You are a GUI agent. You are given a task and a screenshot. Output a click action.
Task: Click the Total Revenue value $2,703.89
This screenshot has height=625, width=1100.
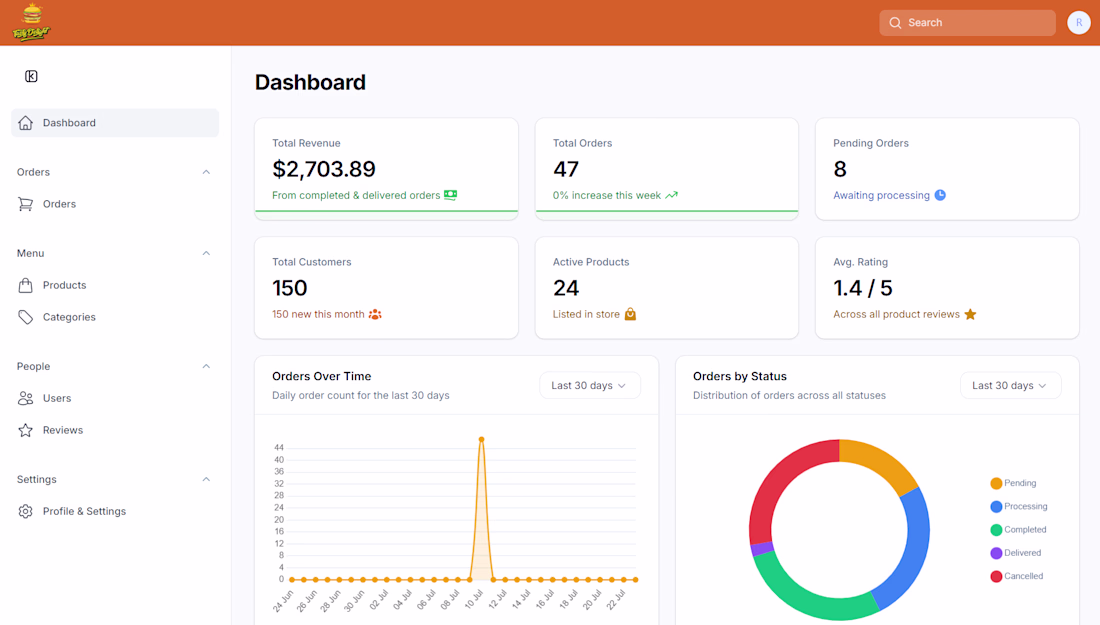[323, 169]
